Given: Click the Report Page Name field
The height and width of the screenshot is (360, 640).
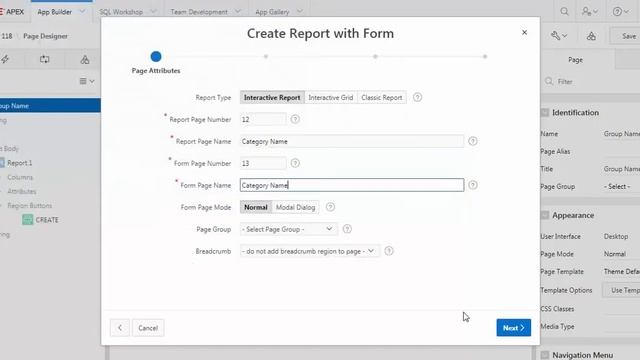Looking at the screenshot, I should pyautogui.click(x=352, y=141).
